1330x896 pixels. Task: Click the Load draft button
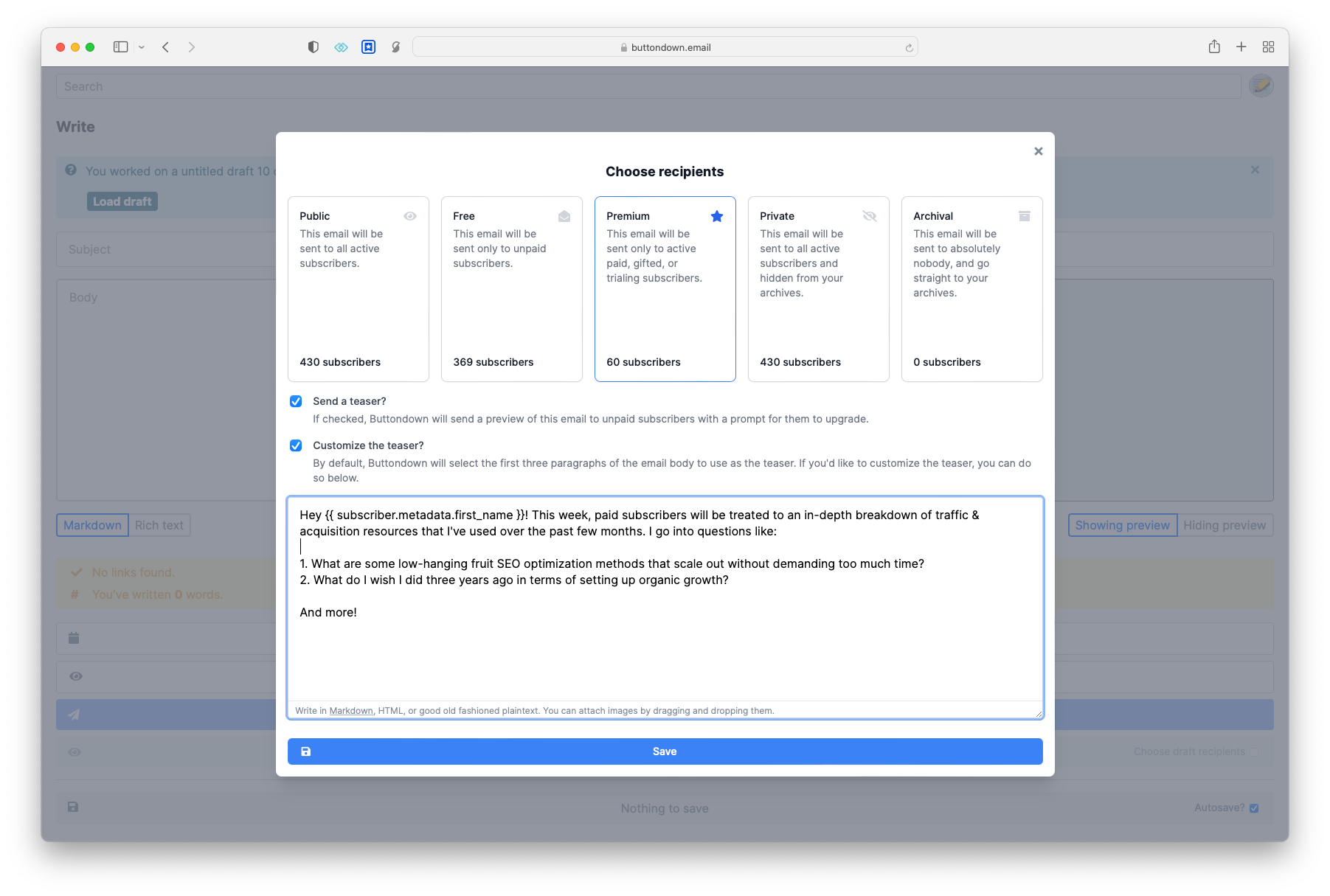122,201
